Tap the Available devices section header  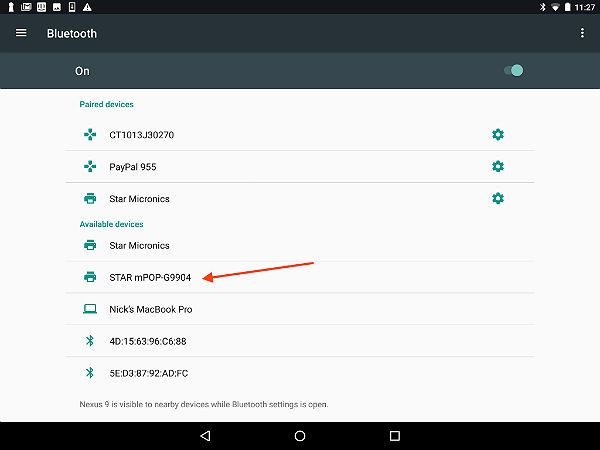[x=111, y=224]
